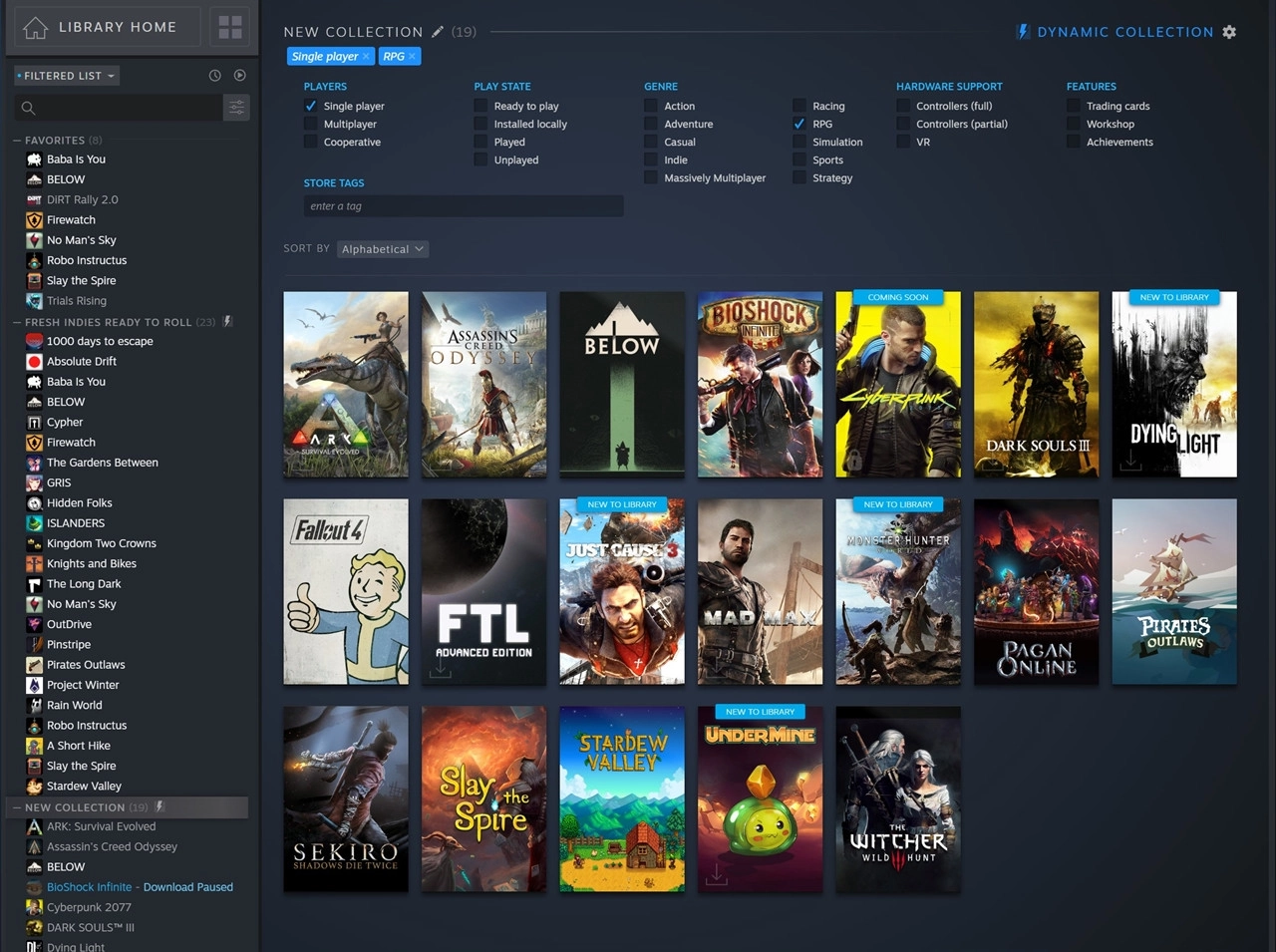
Task: Click the ready-to-play filter icon
Action: (x=239, y=76)
